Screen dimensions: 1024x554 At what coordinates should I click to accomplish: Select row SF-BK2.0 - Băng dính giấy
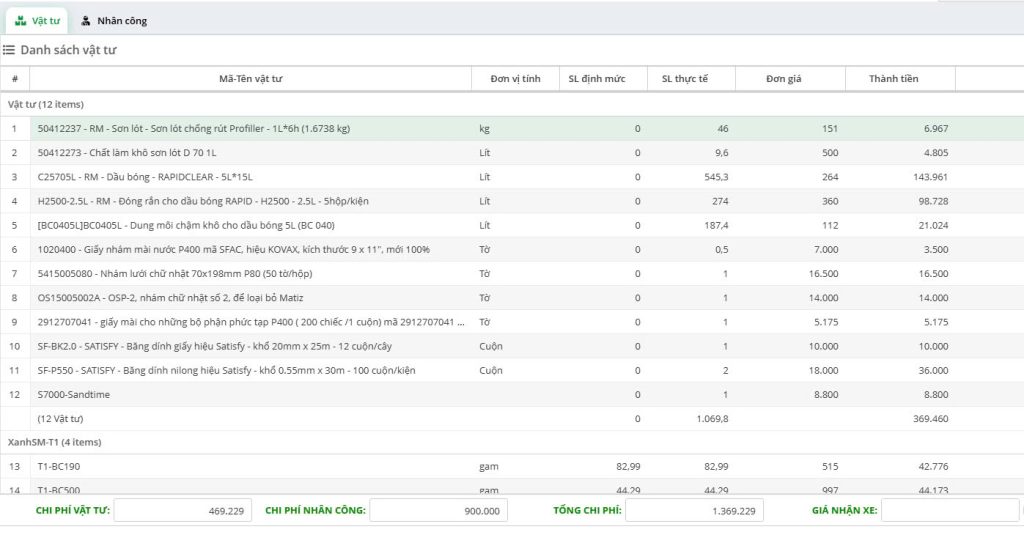click(512, 346)
